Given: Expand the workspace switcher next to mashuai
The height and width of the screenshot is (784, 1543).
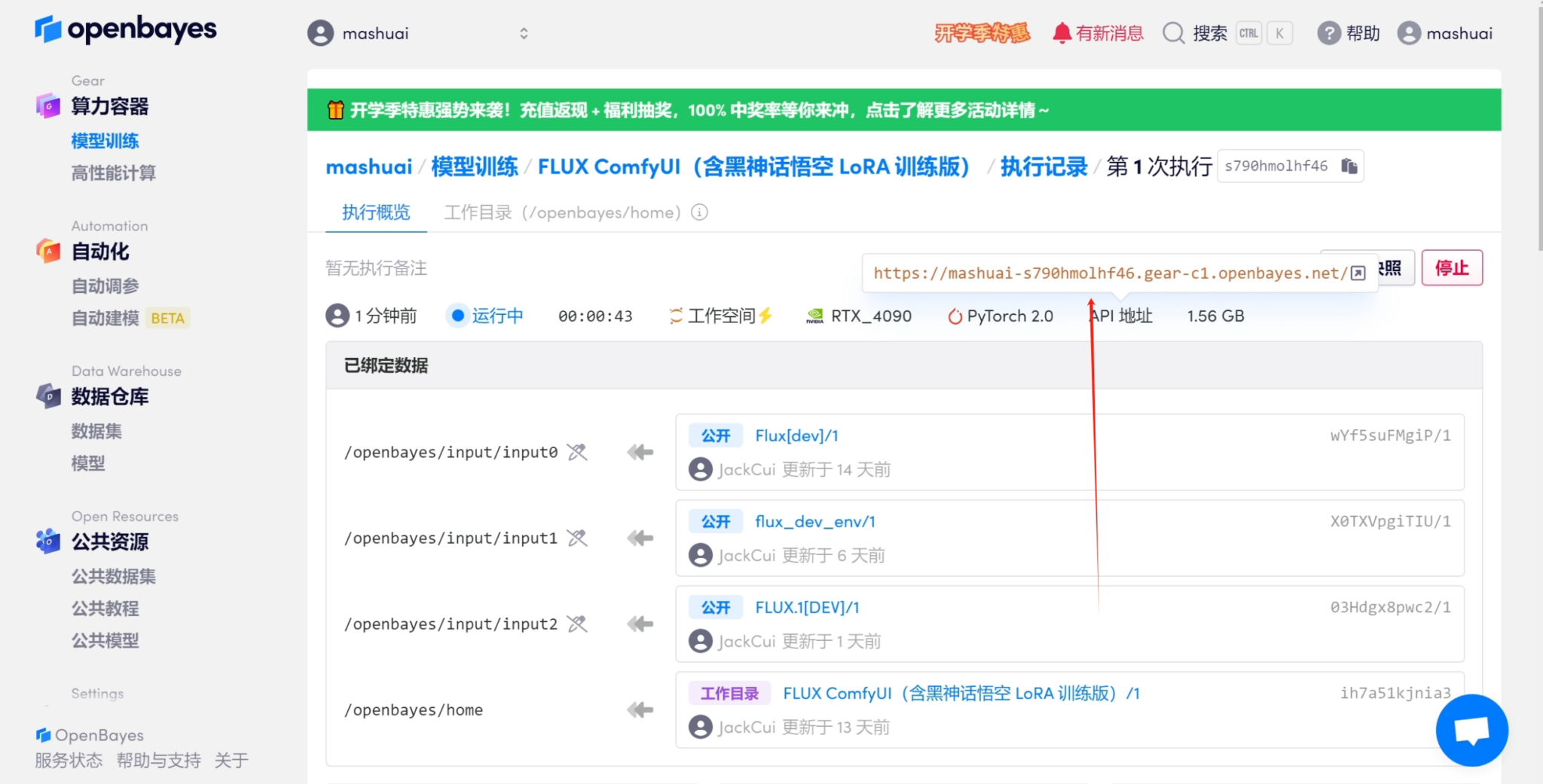Looking at the screenshot, I should (x=524, y=32).
